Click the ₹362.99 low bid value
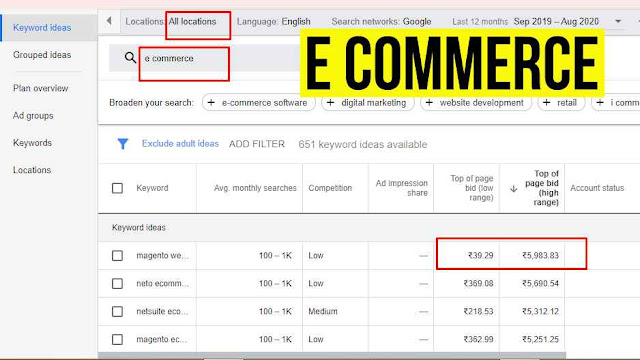 click(478, 339)
